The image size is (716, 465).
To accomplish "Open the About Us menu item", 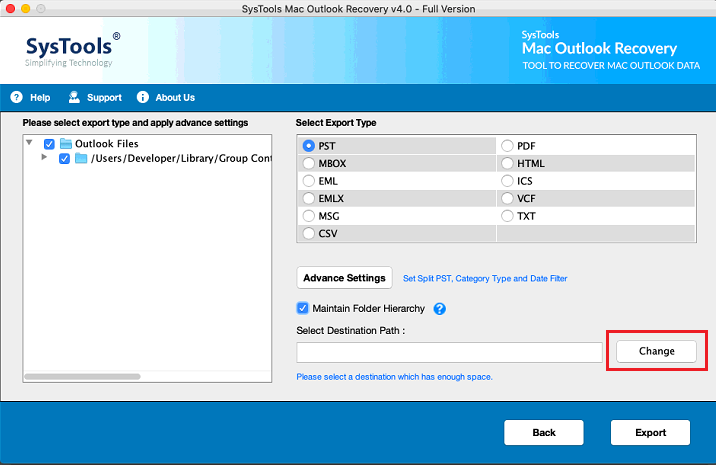I will tap(175, 98).
